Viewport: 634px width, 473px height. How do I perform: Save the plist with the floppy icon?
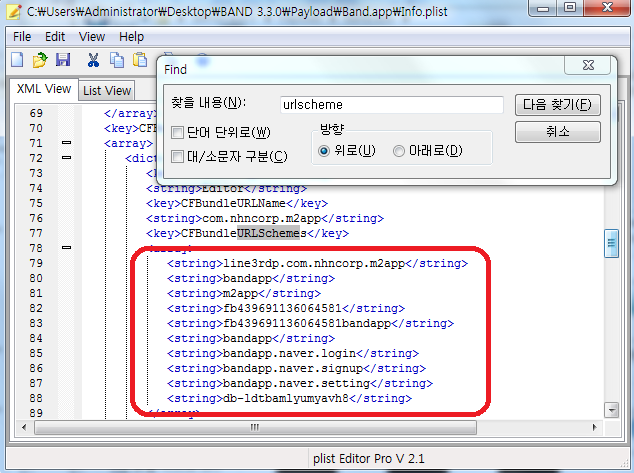click(x=63, y=60)
